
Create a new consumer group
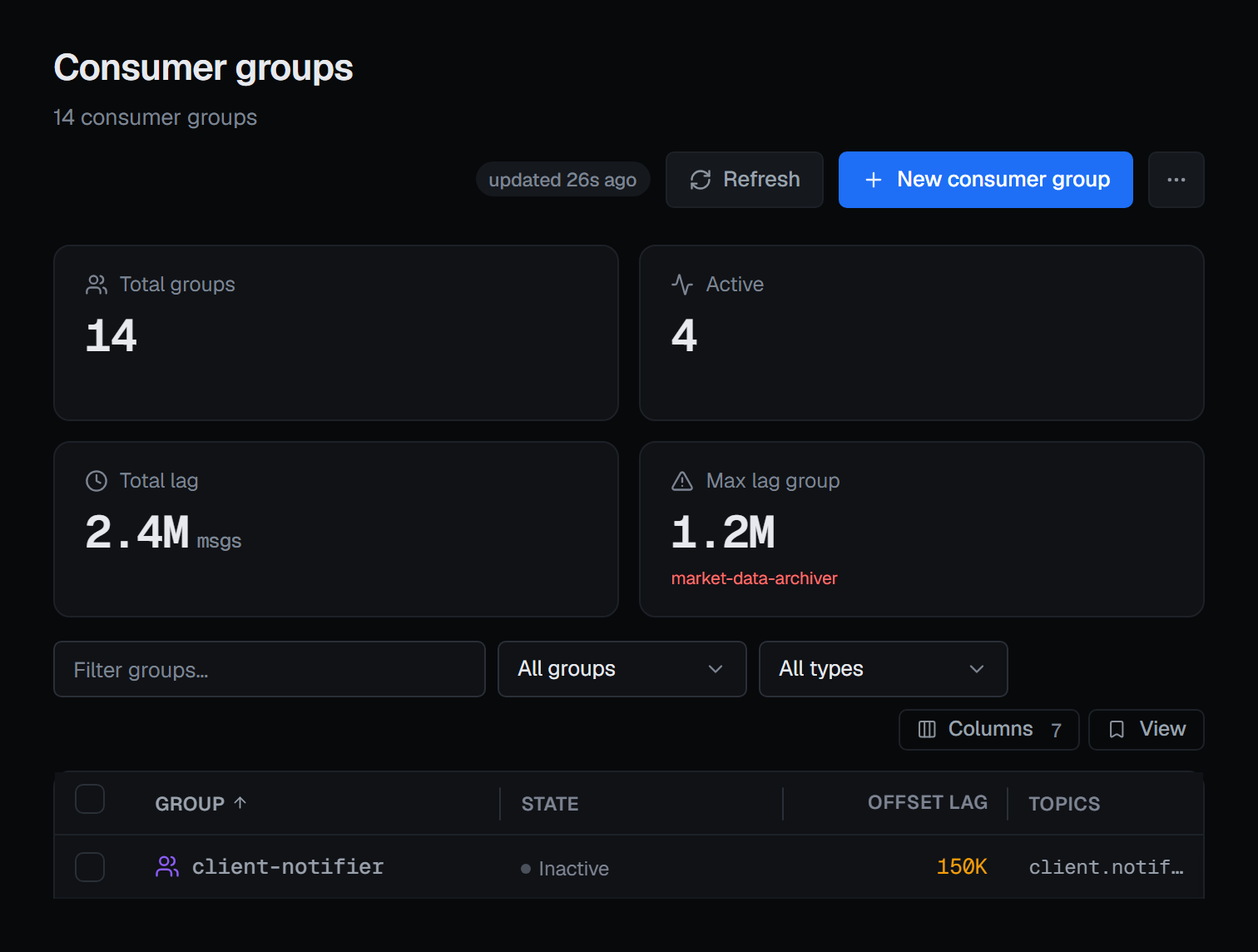(x=985, y=180)
